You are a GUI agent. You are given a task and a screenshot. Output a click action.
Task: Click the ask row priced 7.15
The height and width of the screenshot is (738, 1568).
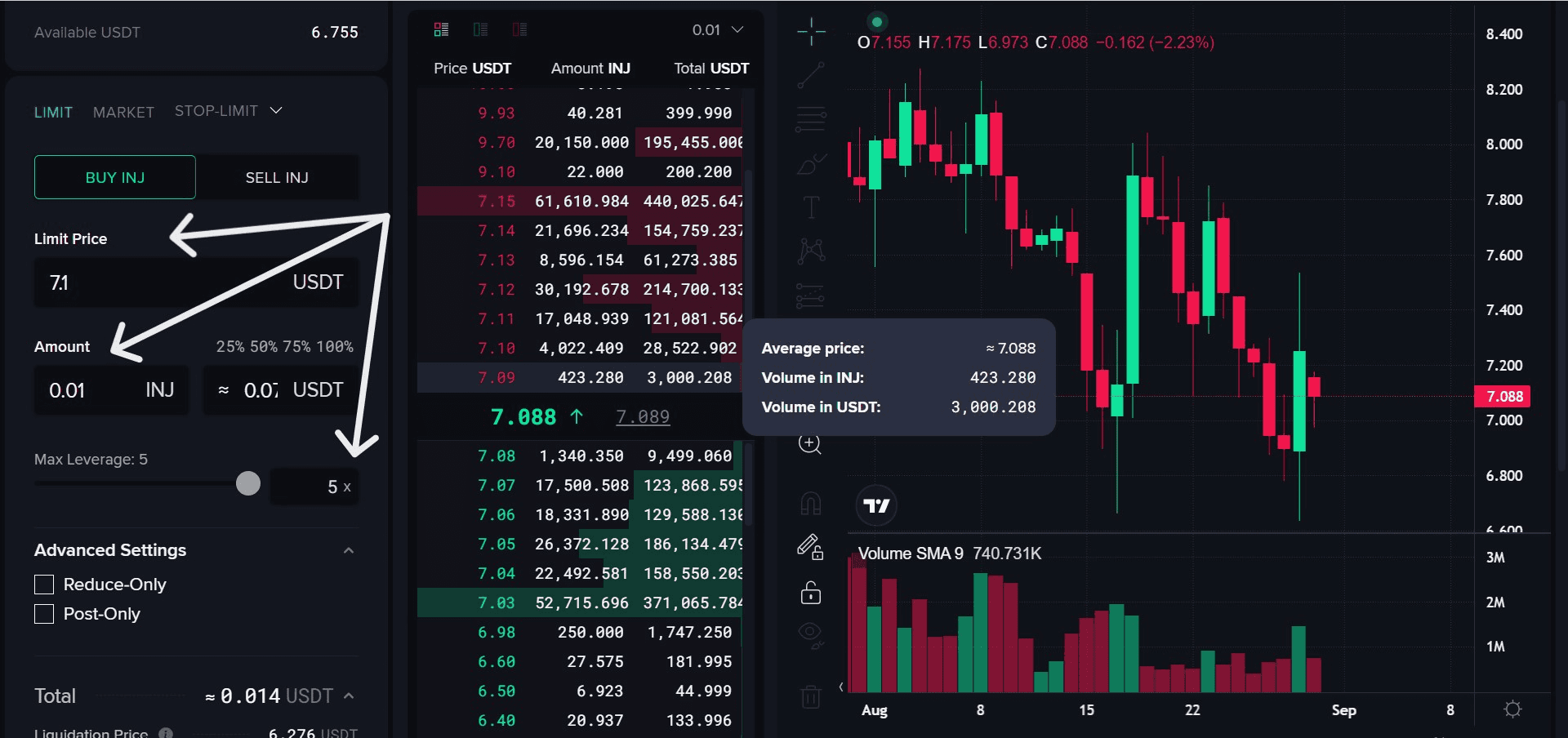(x=581, y=201)
